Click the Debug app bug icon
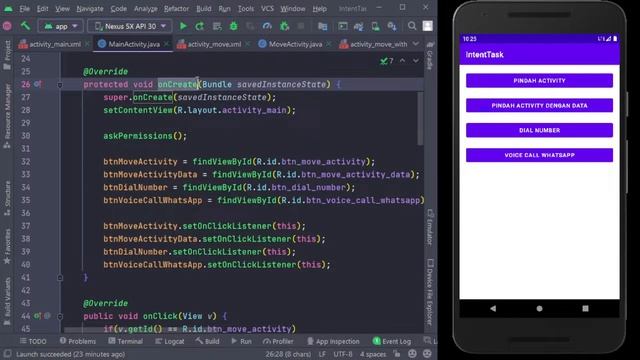Image resolution: width=640 pixels, height=360 pixels. (233, 26)
